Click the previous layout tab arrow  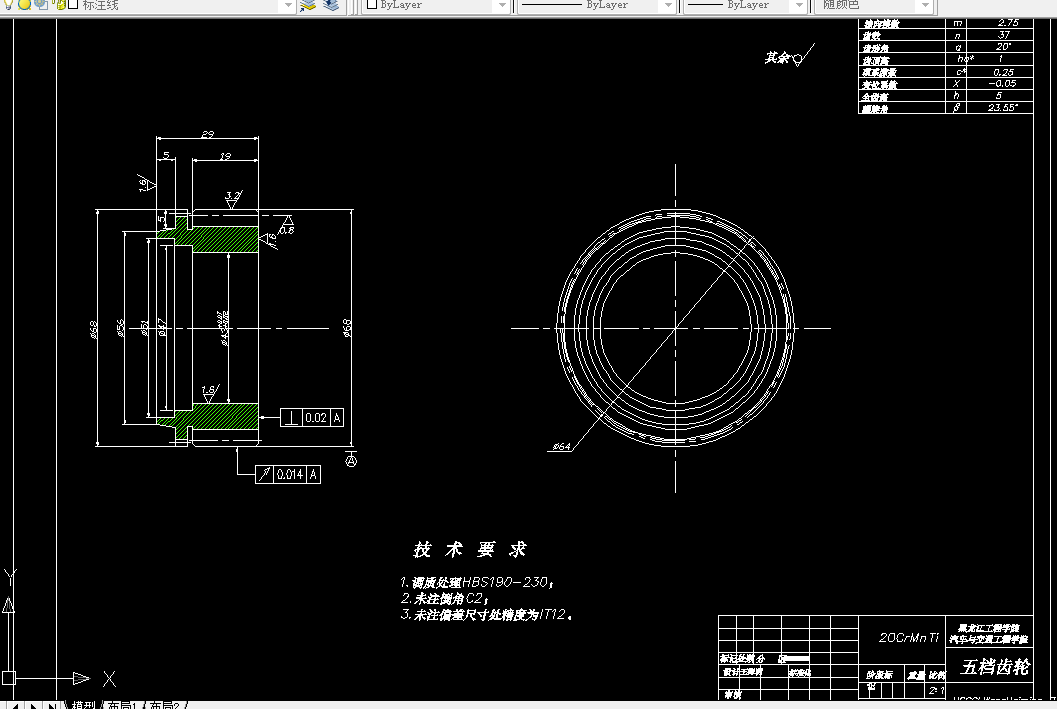(18, 706)
